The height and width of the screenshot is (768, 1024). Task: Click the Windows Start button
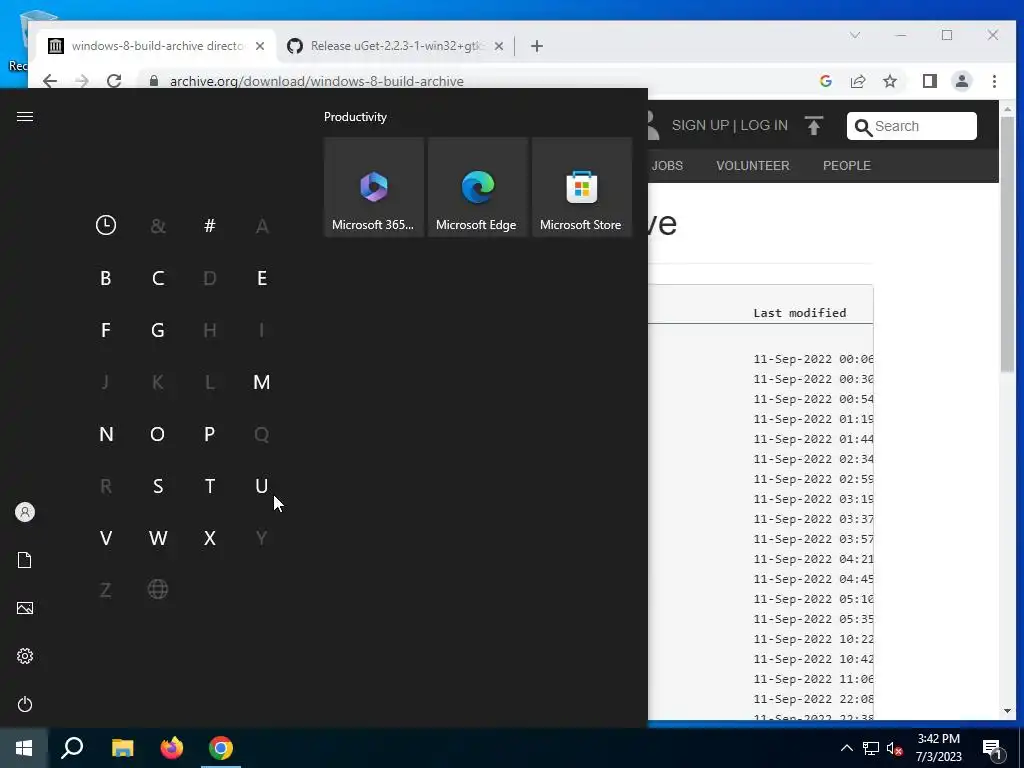pos(24,748)
